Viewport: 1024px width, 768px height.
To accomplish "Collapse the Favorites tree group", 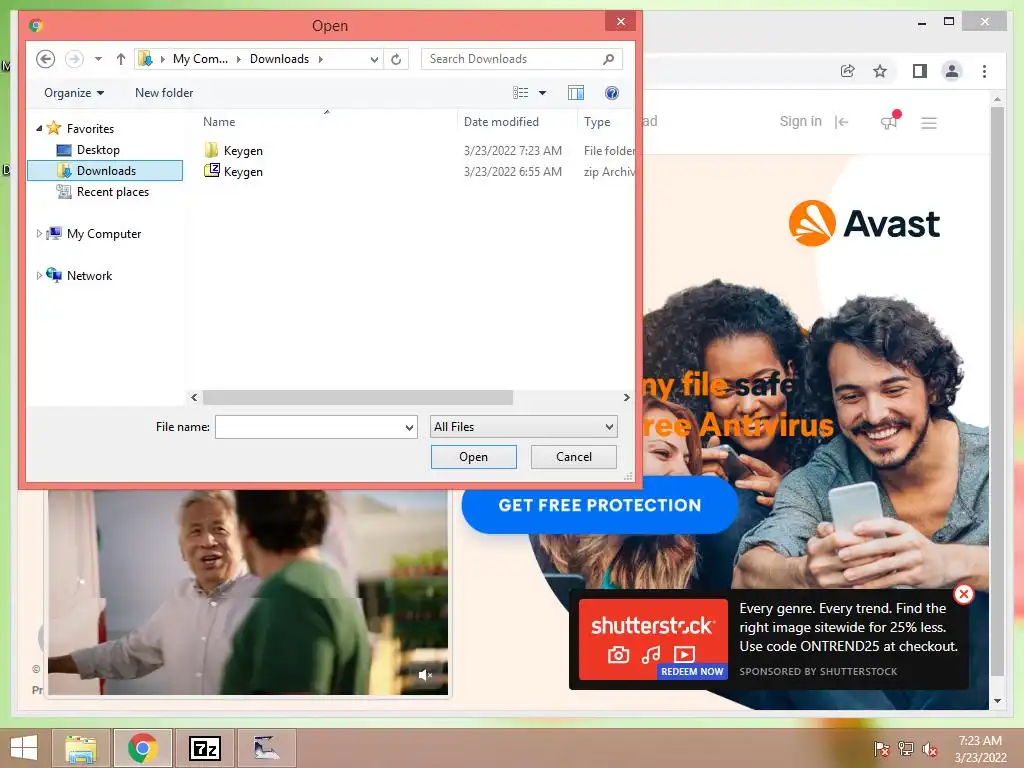I will 39,129.
